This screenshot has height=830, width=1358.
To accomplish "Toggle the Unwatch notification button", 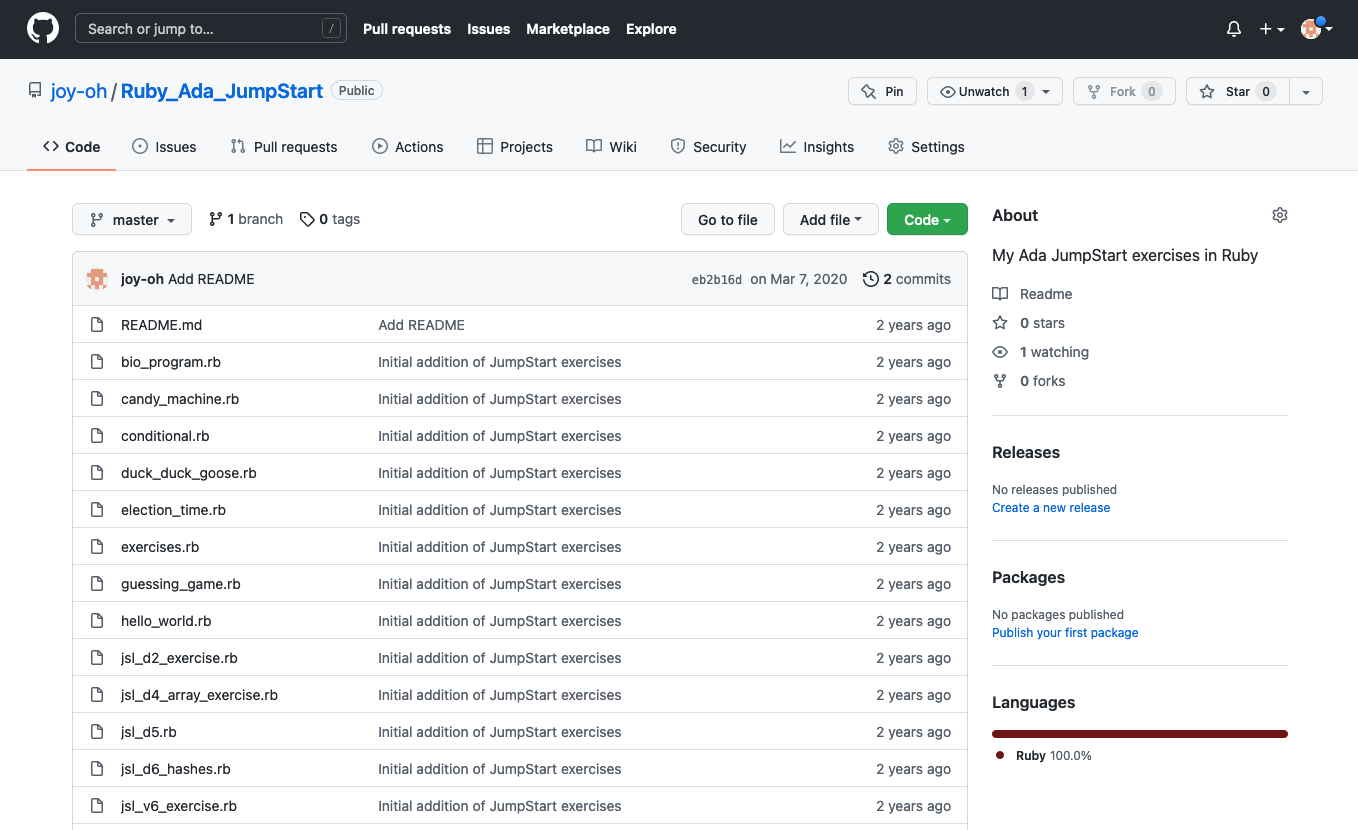I will coord(984,91).
